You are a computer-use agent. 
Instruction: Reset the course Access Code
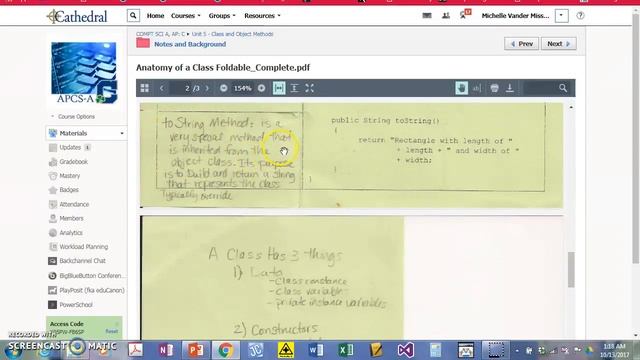(x=111, y=331)
